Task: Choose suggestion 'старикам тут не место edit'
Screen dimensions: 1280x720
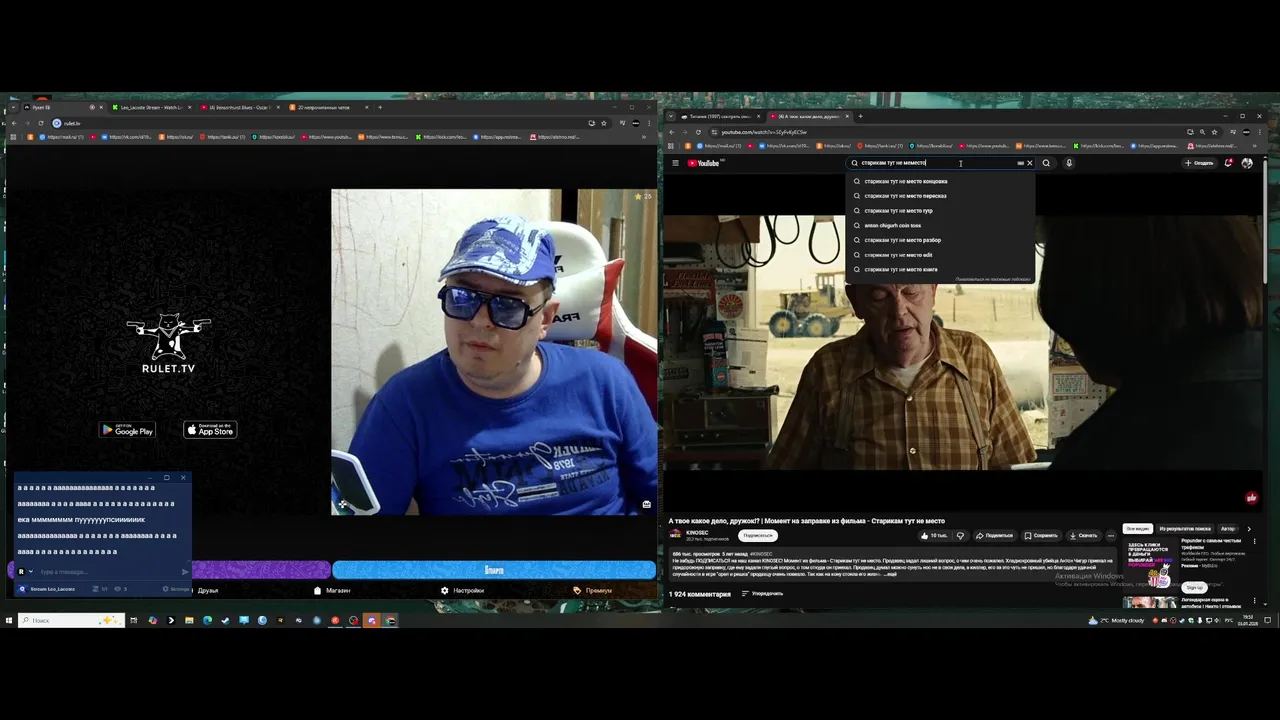Action: click(940, 255)
